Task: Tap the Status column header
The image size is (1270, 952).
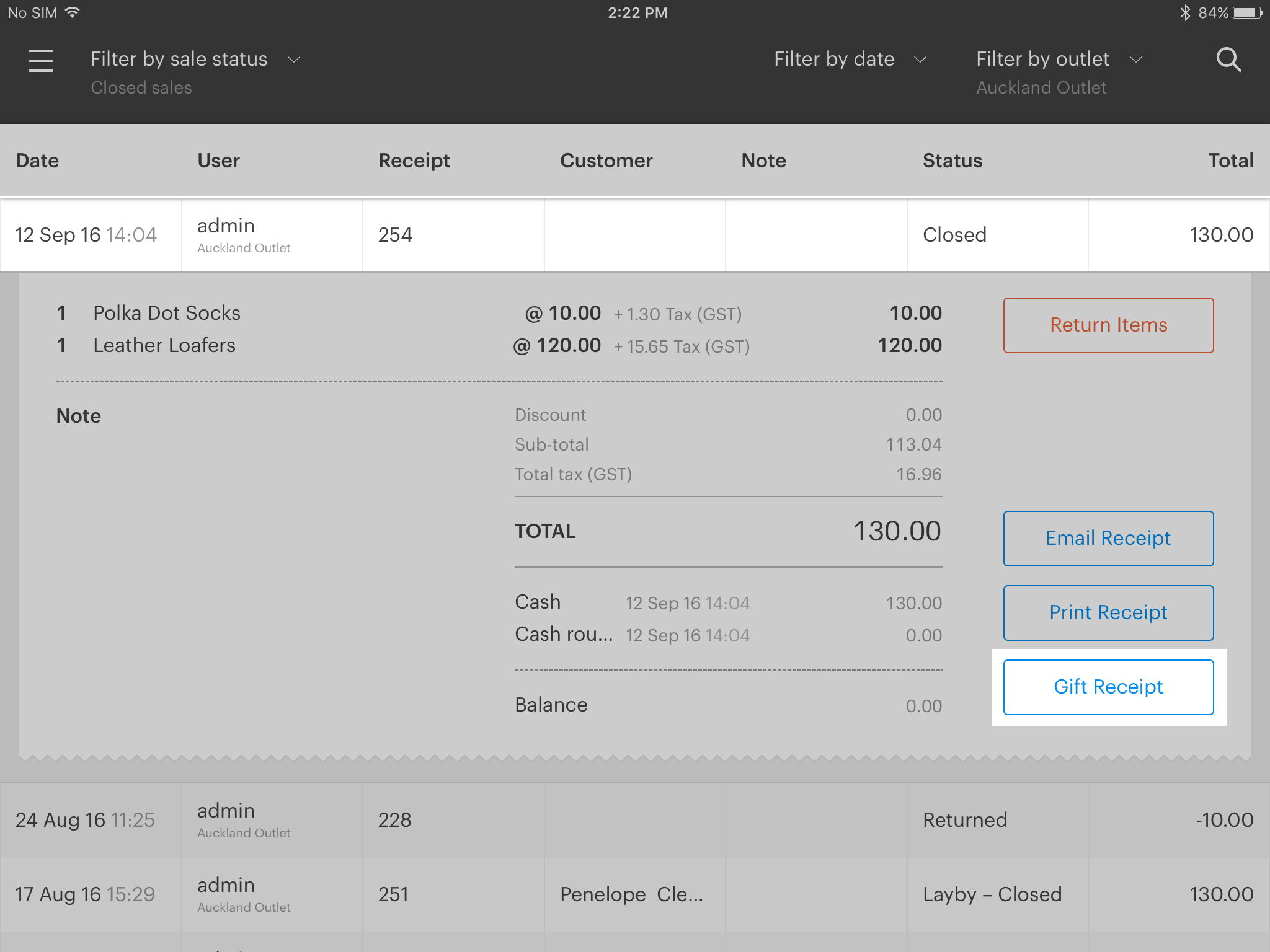Action: (952, 161)
